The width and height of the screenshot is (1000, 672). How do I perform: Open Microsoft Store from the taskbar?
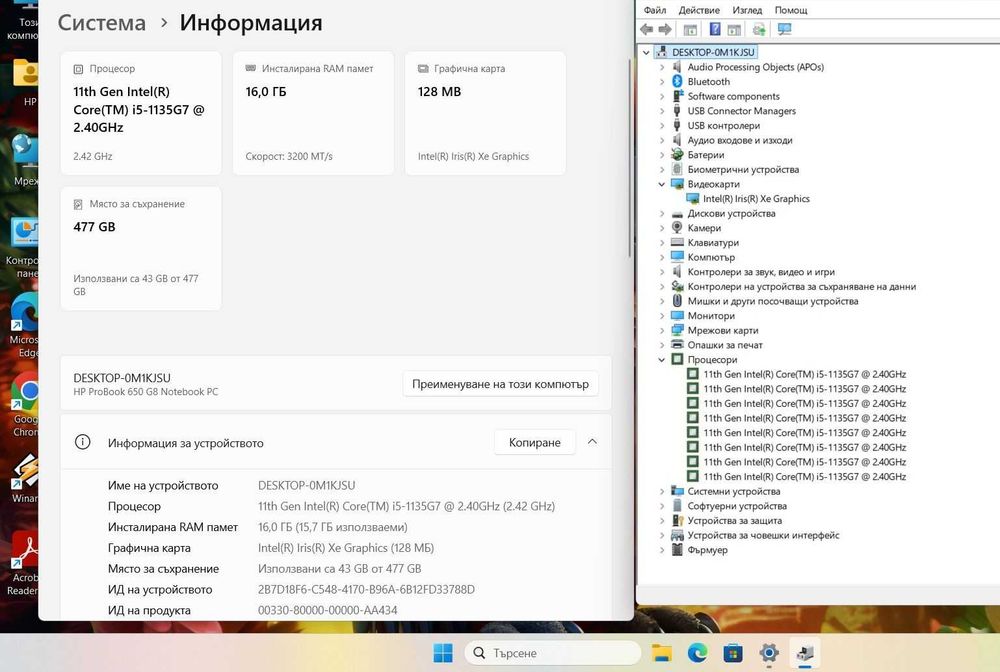733,653
